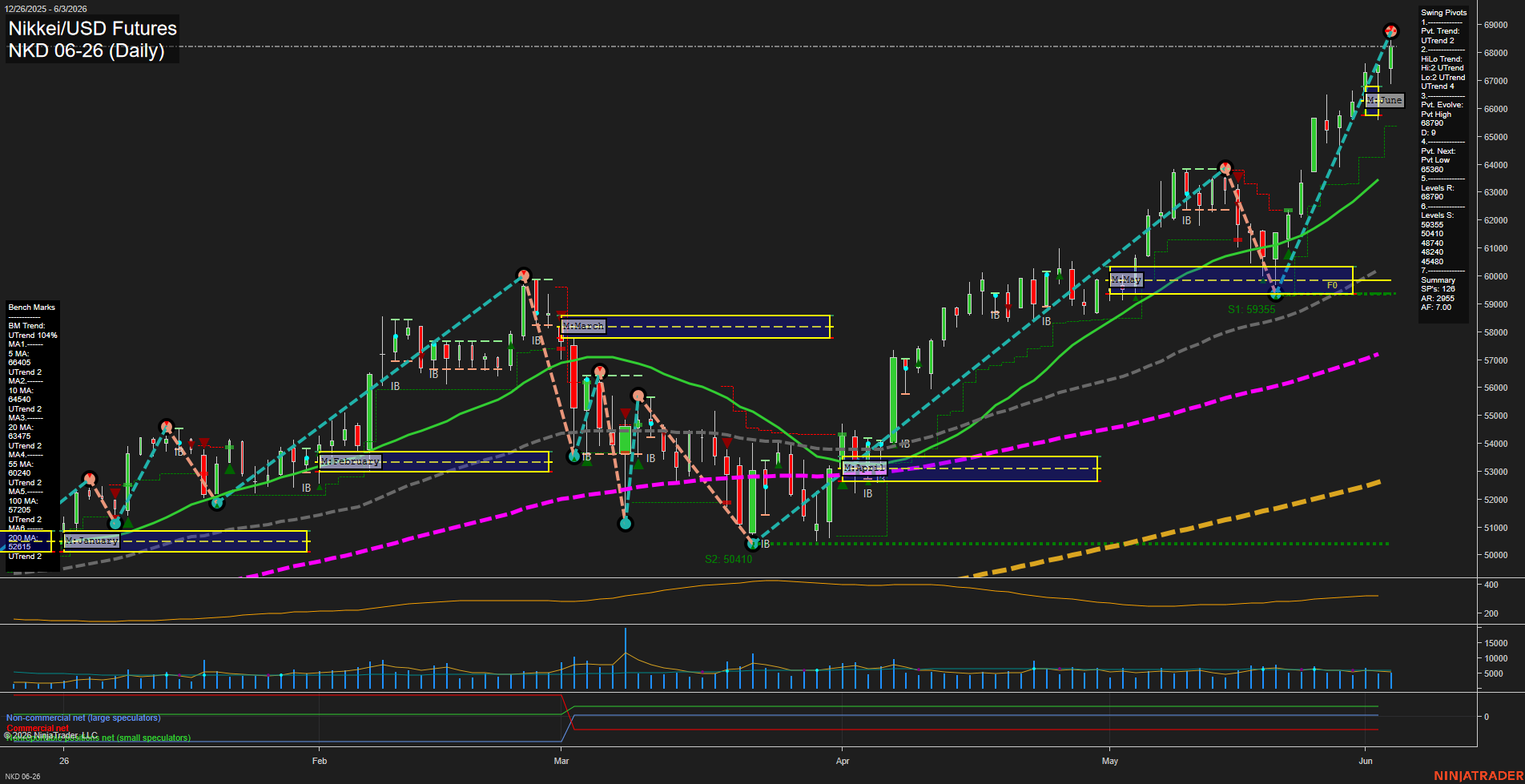Click the swing pivot low marker at 50410
Screen dimensions: 1525x784
coord(753,544)
